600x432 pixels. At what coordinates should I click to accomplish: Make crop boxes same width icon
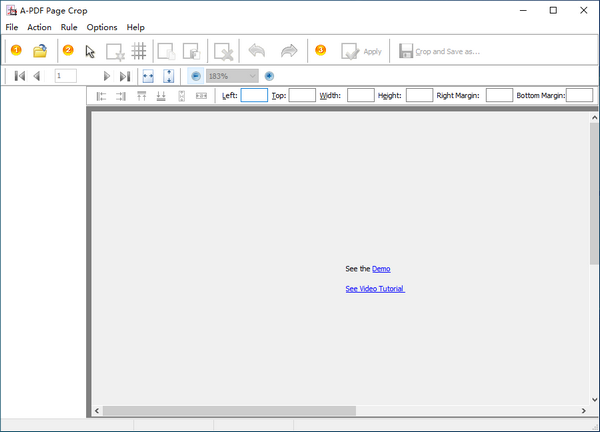coord(201,96)
